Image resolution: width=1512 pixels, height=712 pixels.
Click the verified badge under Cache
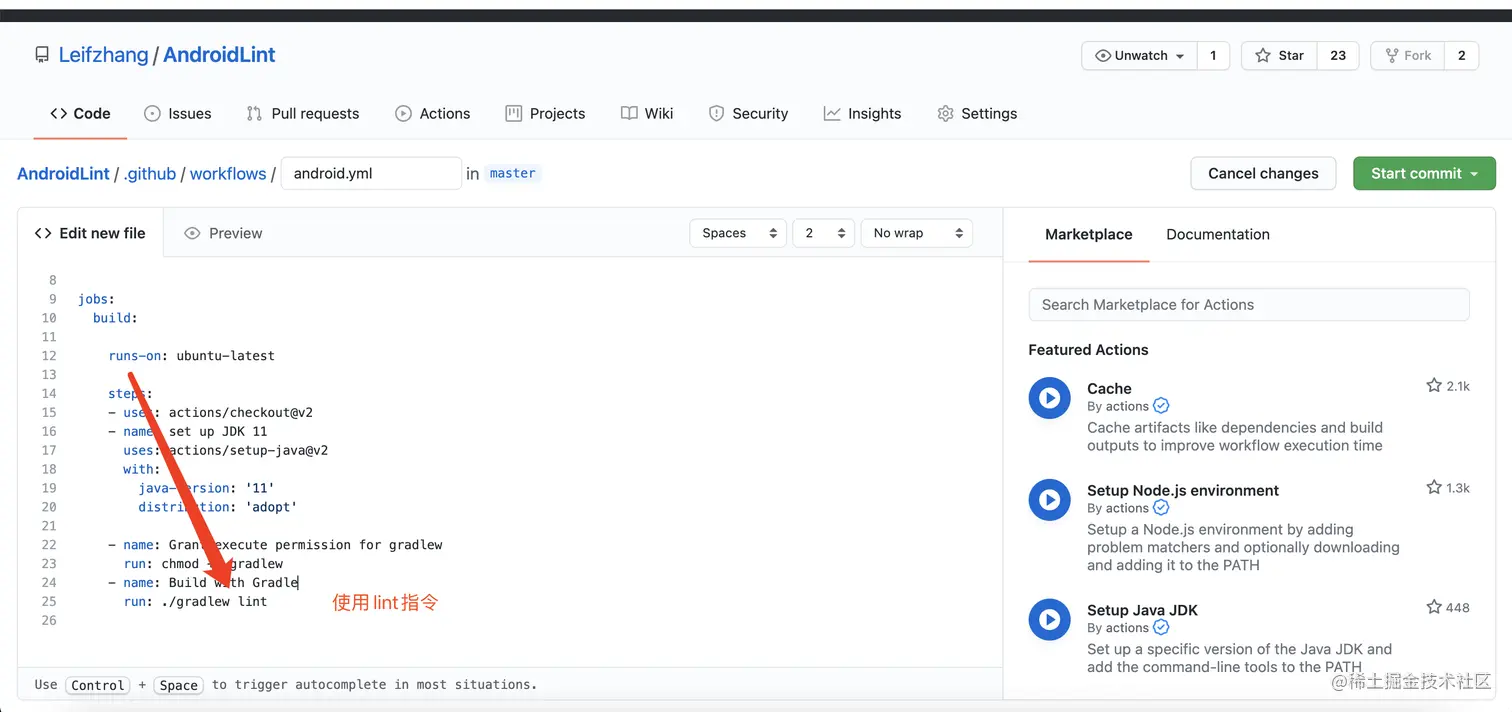(x=1161, y=406)
